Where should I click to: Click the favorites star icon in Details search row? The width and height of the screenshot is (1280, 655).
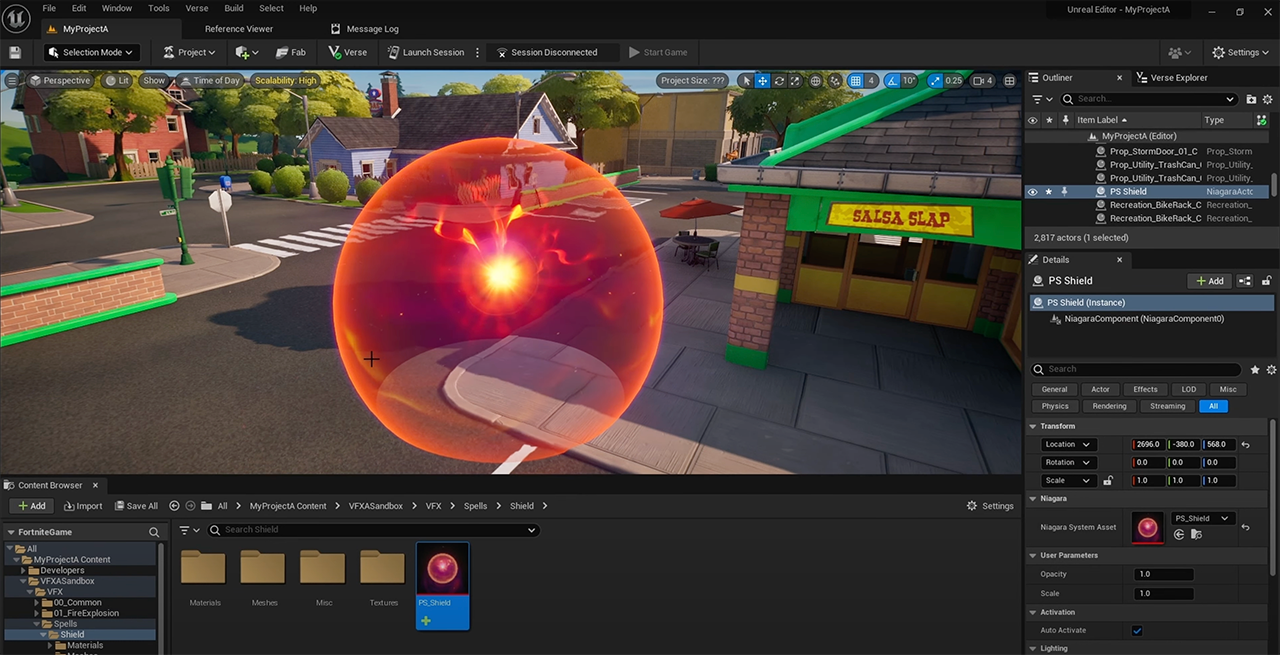coord(1255,369)
